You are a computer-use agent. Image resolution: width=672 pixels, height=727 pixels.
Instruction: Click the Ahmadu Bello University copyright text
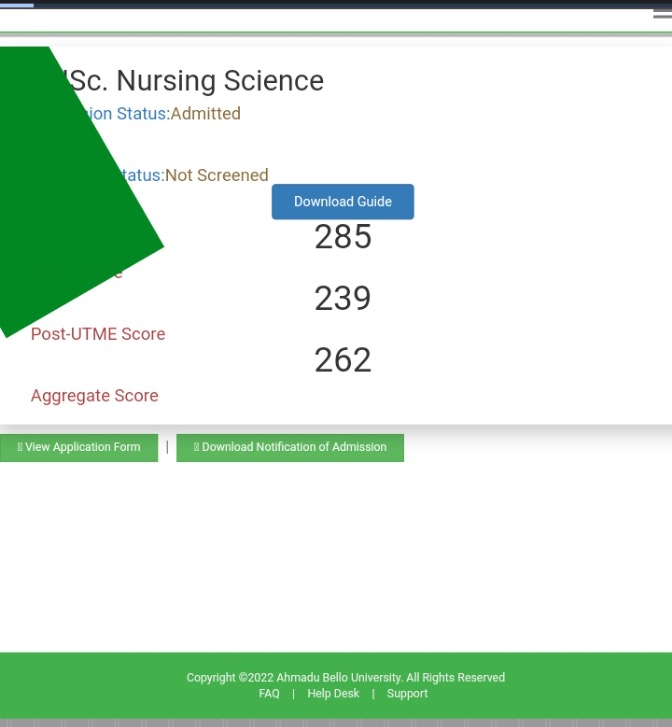(x=345, y=677)
